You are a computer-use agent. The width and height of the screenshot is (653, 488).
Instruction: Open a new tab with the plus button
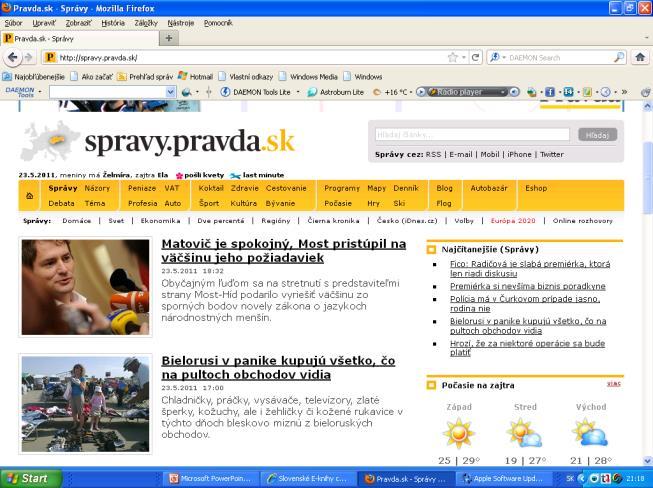(x=169, y=38)
